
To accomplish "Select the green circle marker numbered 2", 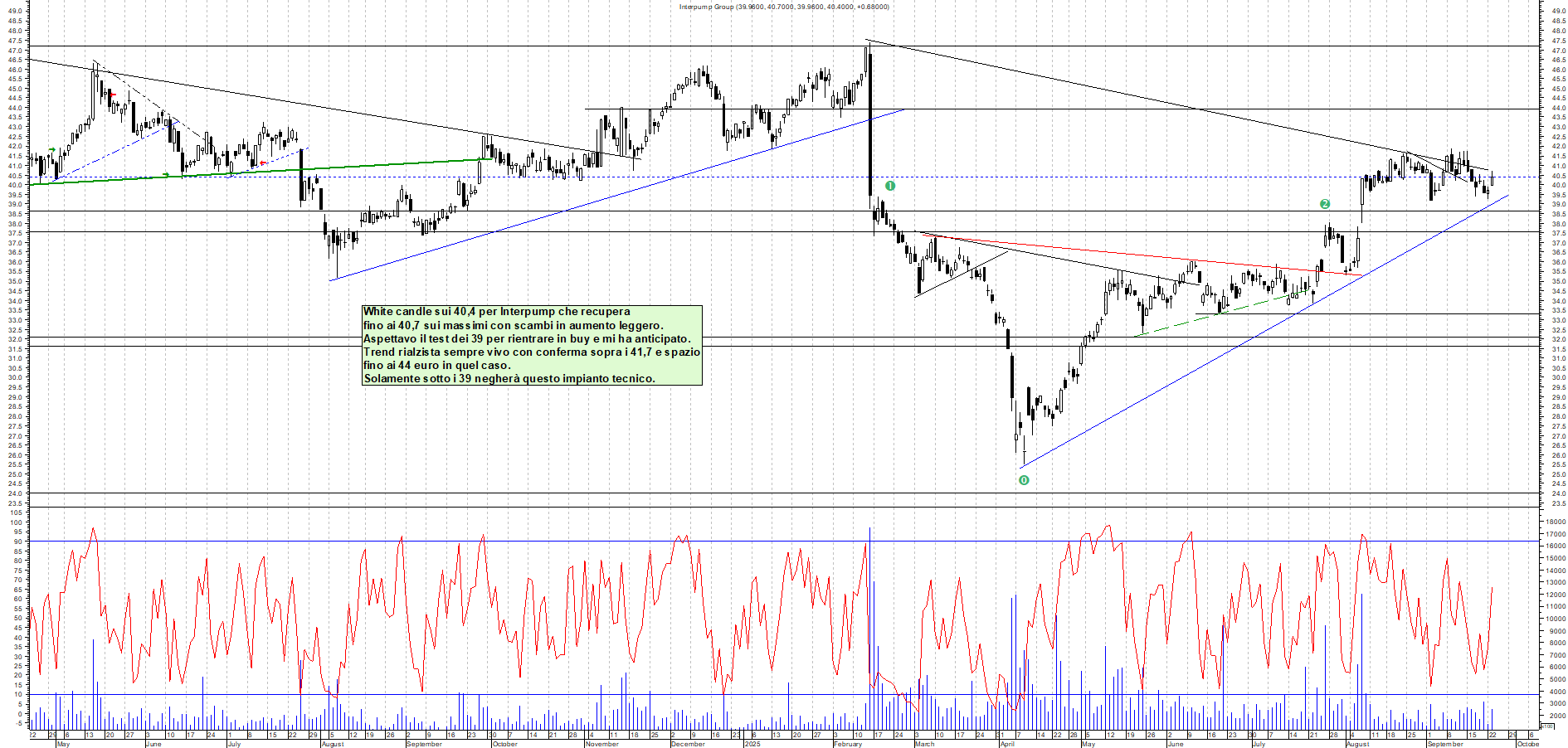I will click(x=1325, y=204).
